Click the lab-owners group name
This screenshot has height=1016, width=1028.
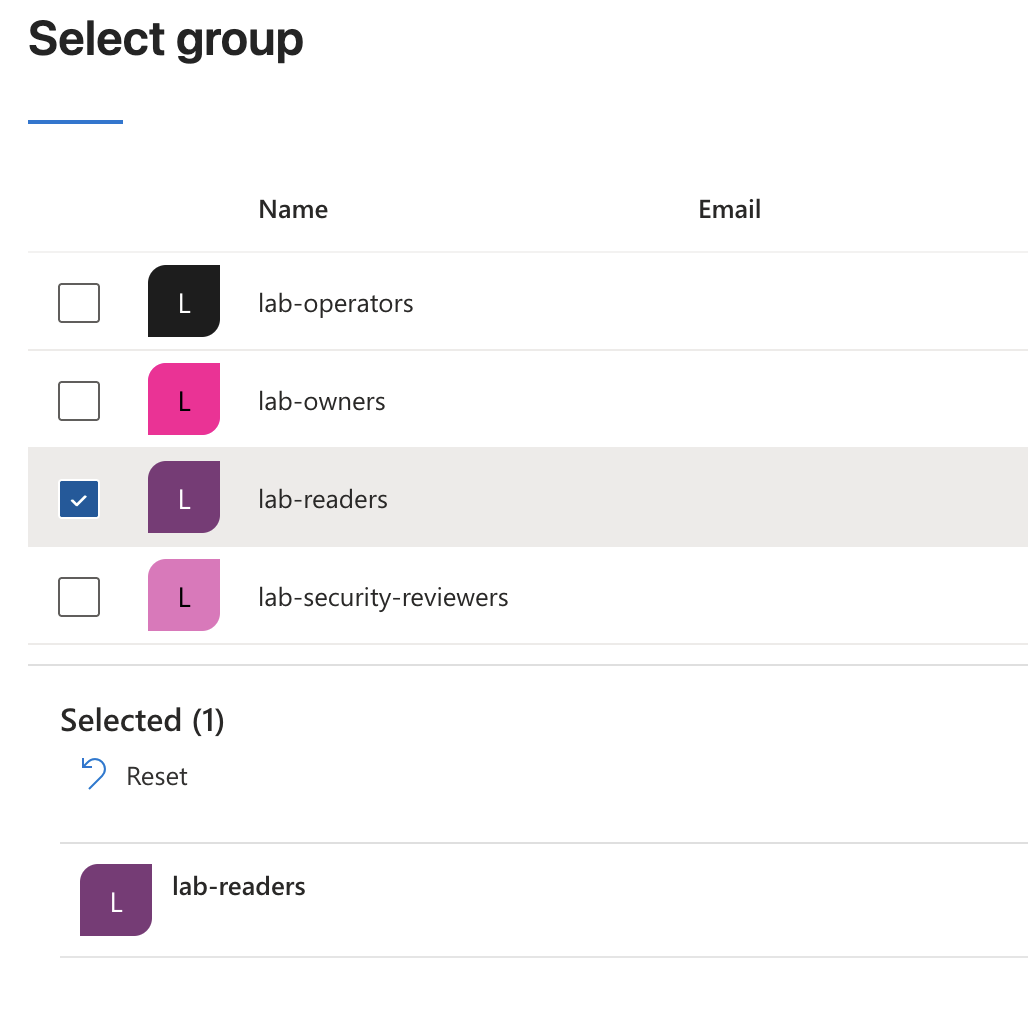(x=322, y=401)
